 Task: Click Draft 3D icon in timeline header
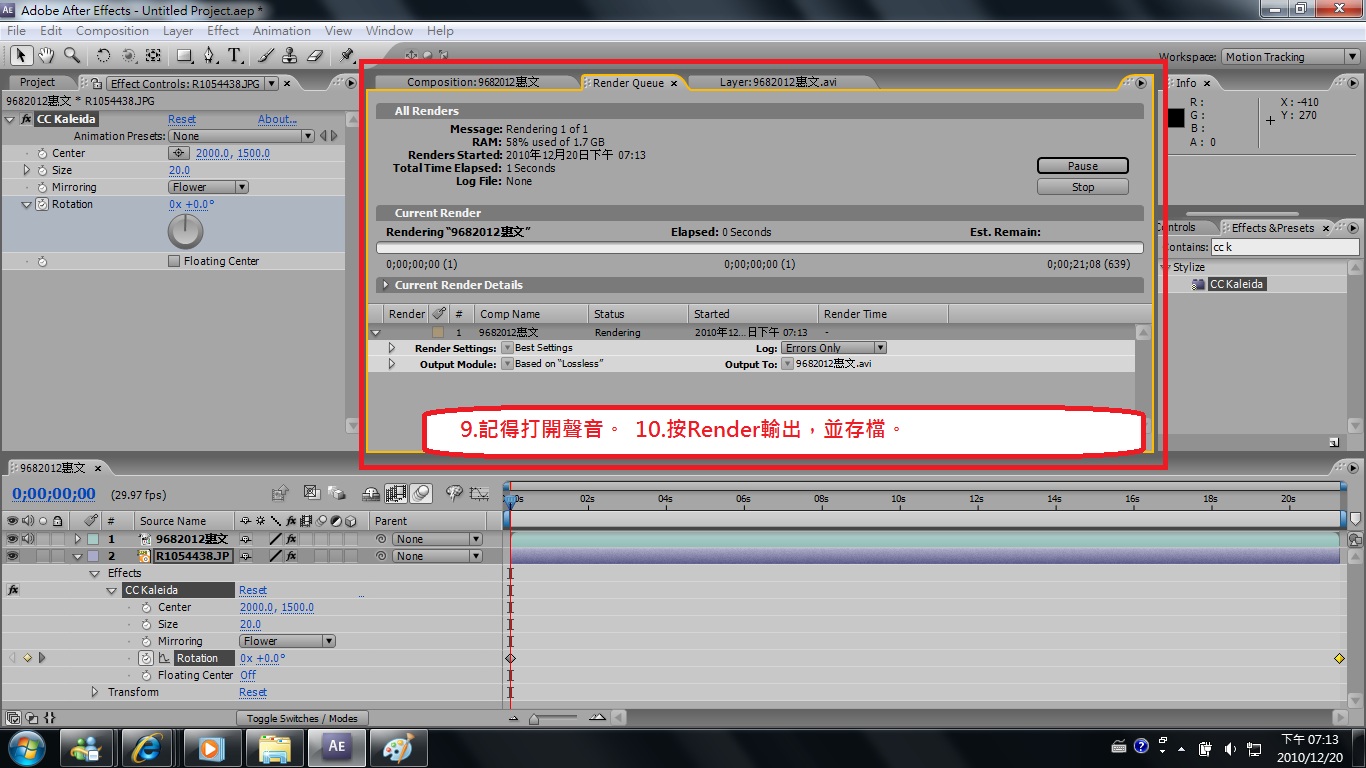pos(337,493)
